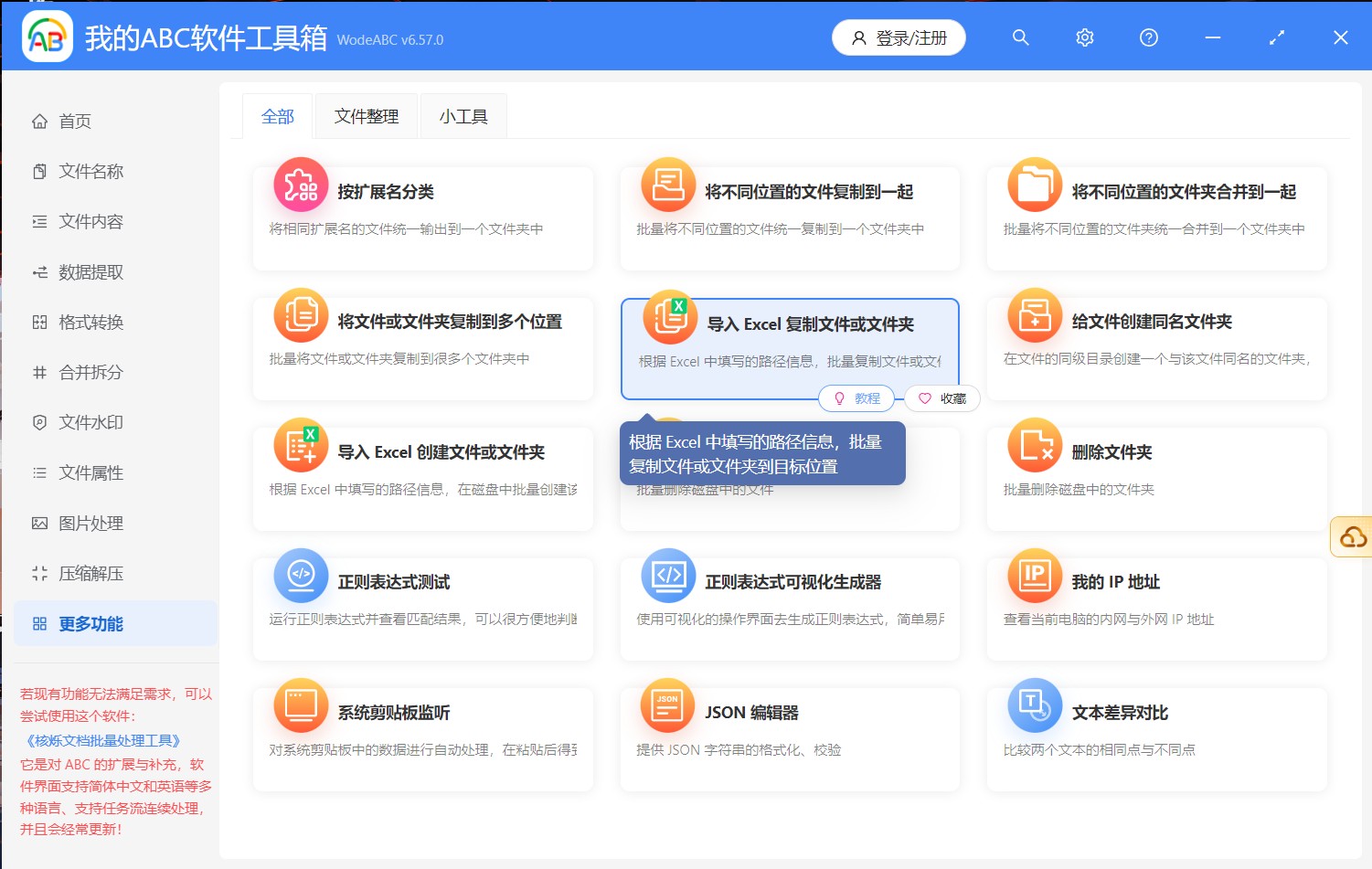Open 给文件创建同名文件夹 card title
Image resolution: width=1372 pixels, height=869 pixels.
tap(1152, 322)
